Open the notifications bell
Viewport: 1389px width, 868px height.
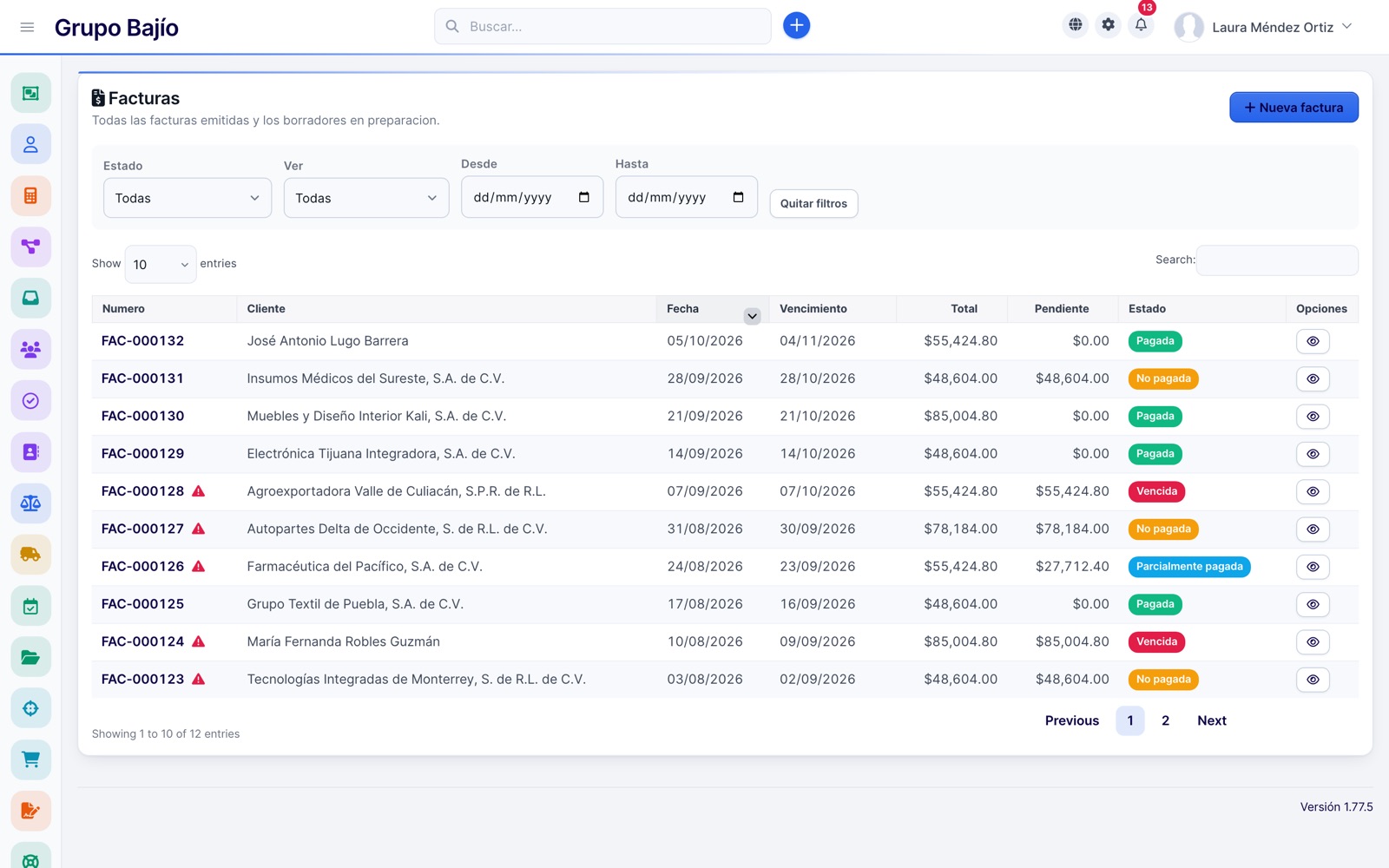pos(1142,25)
